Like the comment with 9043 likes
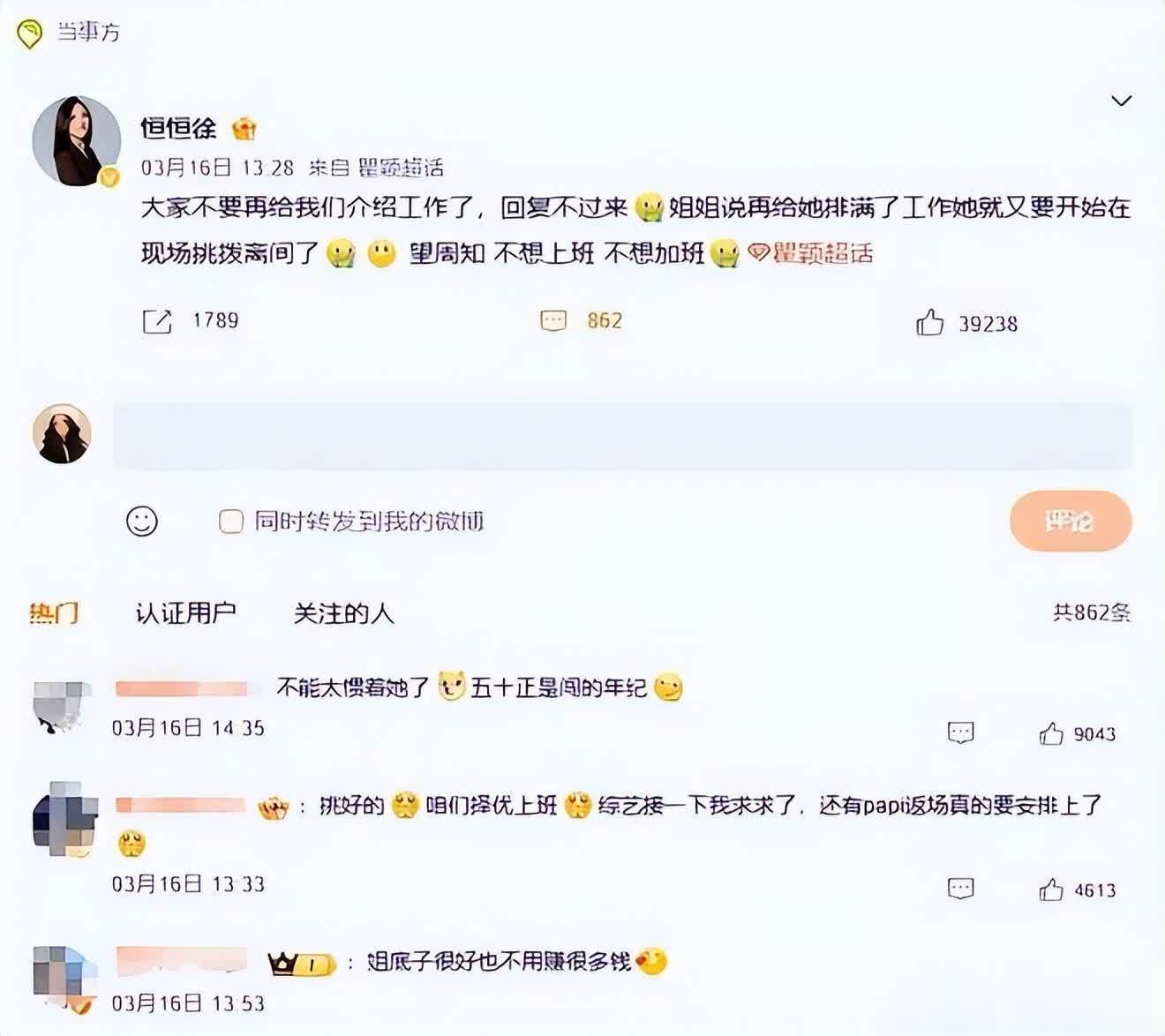The height and width of the screenshot is (1036, 1165). point(1051,733)
